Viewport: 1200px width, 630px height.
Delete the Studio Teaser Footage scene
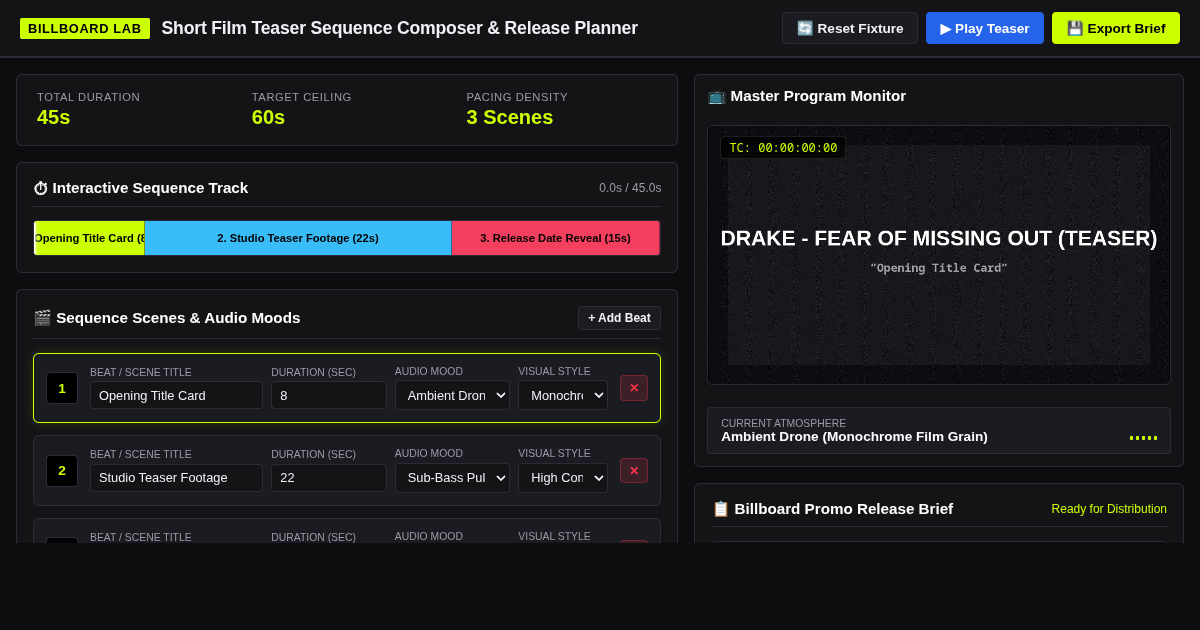[634, 471]
